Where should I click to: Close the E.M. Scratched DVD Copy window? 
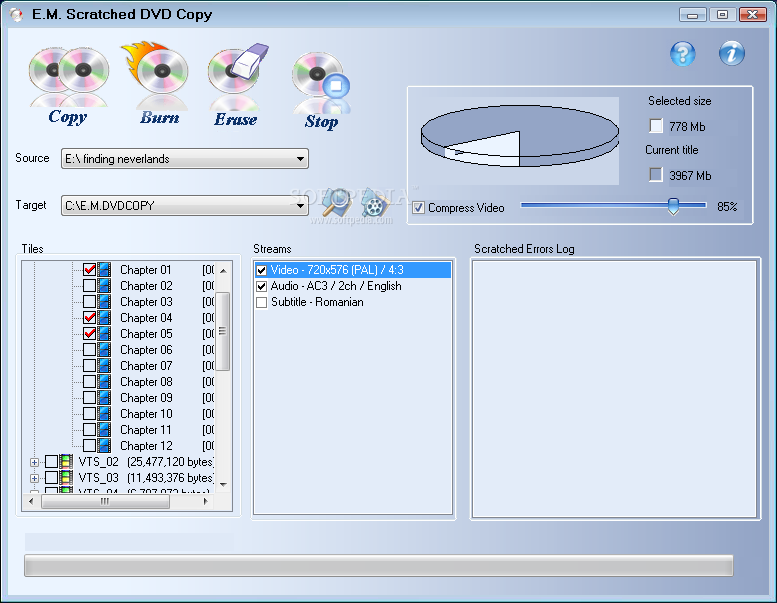(x=752, y=15)
